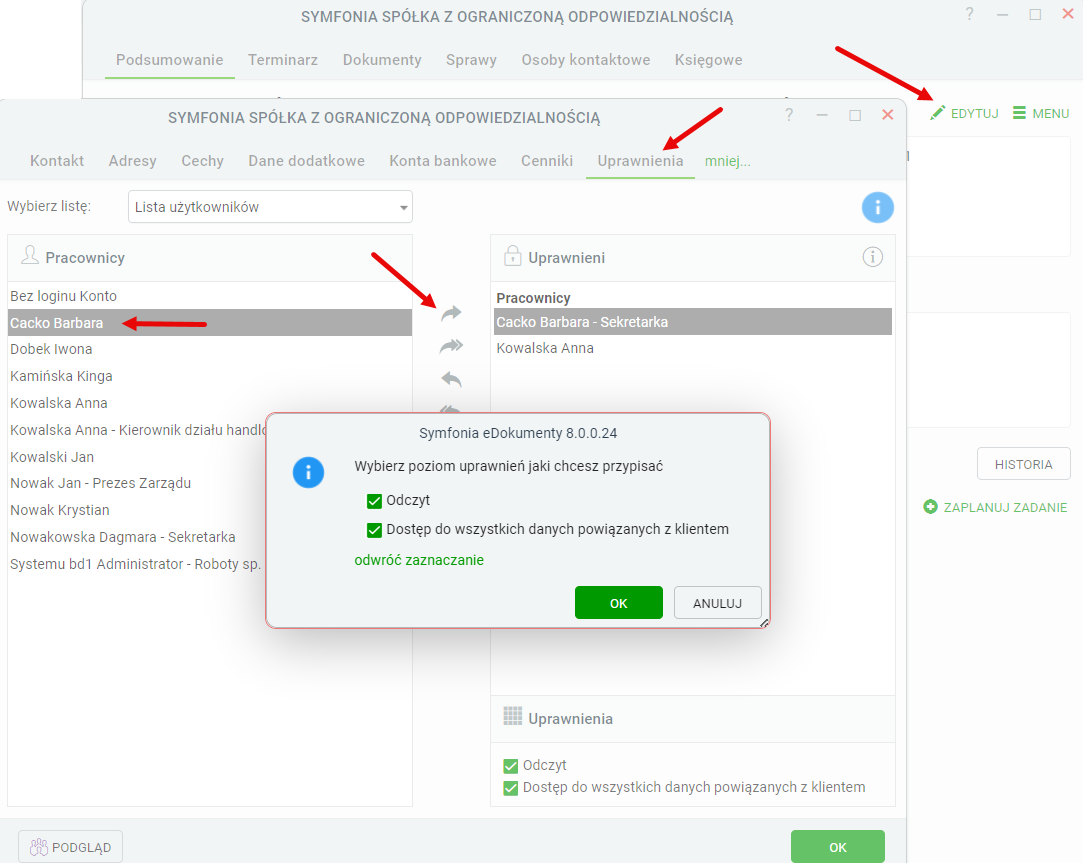
Task: Select Bez loginu Konto in employee list
Action: (x=210, y=296)
